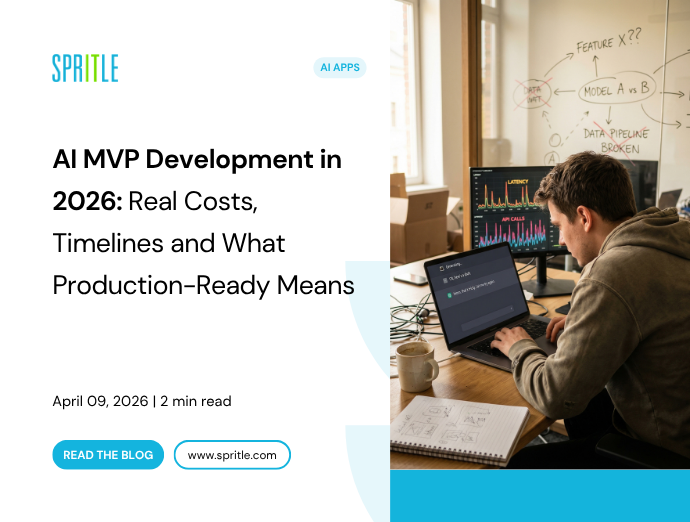Click the coffee mug on the desk
This screenshot has height=522, width=690.
coord(415,365)
